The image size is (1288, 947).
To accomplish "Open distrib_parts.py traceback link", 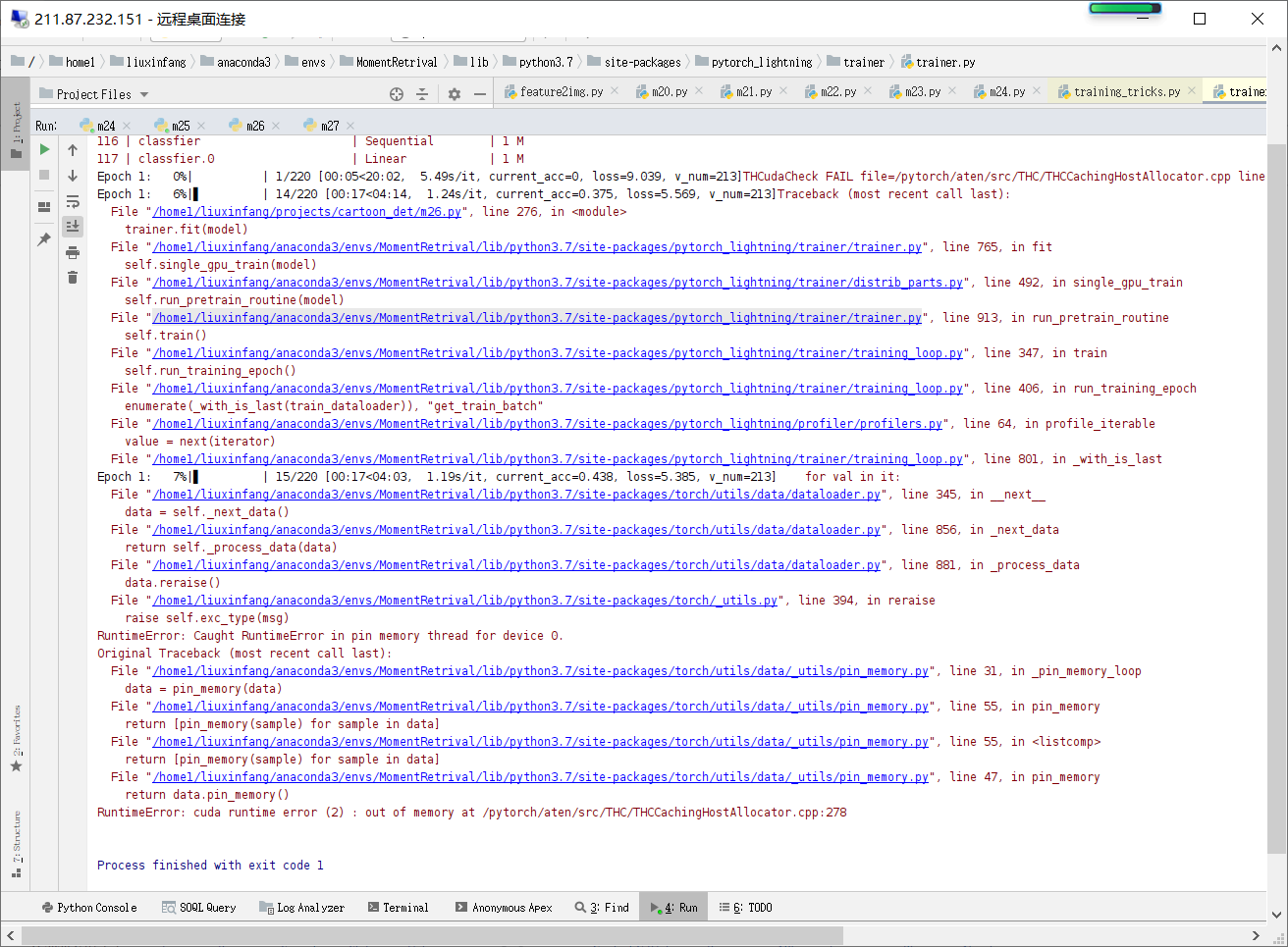I will point(558,283).
